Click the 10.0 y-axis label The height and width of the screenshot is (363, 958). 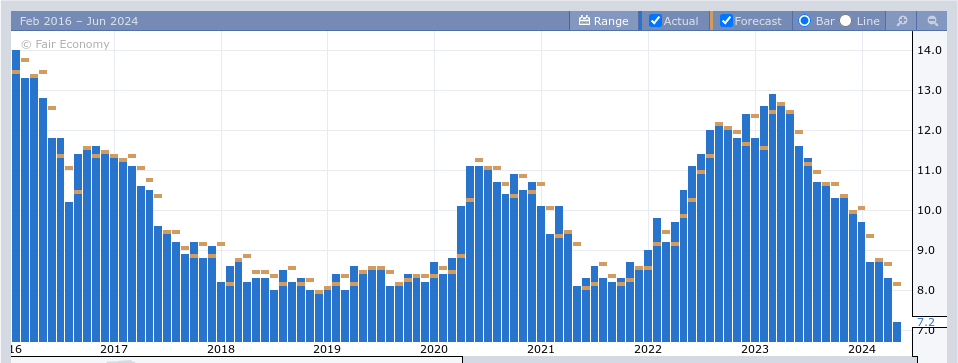tap(929, 210)
